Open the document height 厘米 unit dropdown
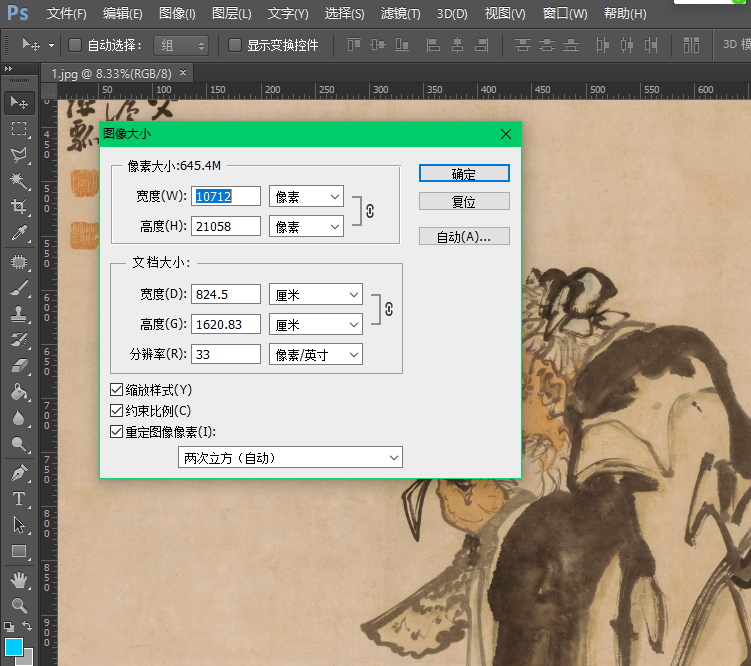 point(316,324)
